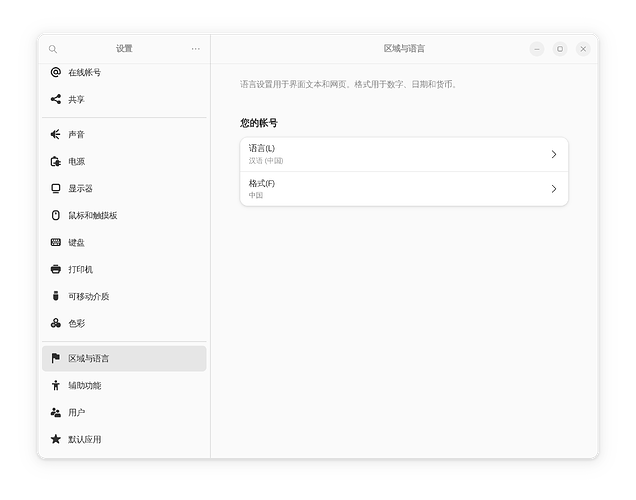Click the 辅助功能 accessibility icon
The height and width of the screenshot is (500, 636).
coord(56,385)
